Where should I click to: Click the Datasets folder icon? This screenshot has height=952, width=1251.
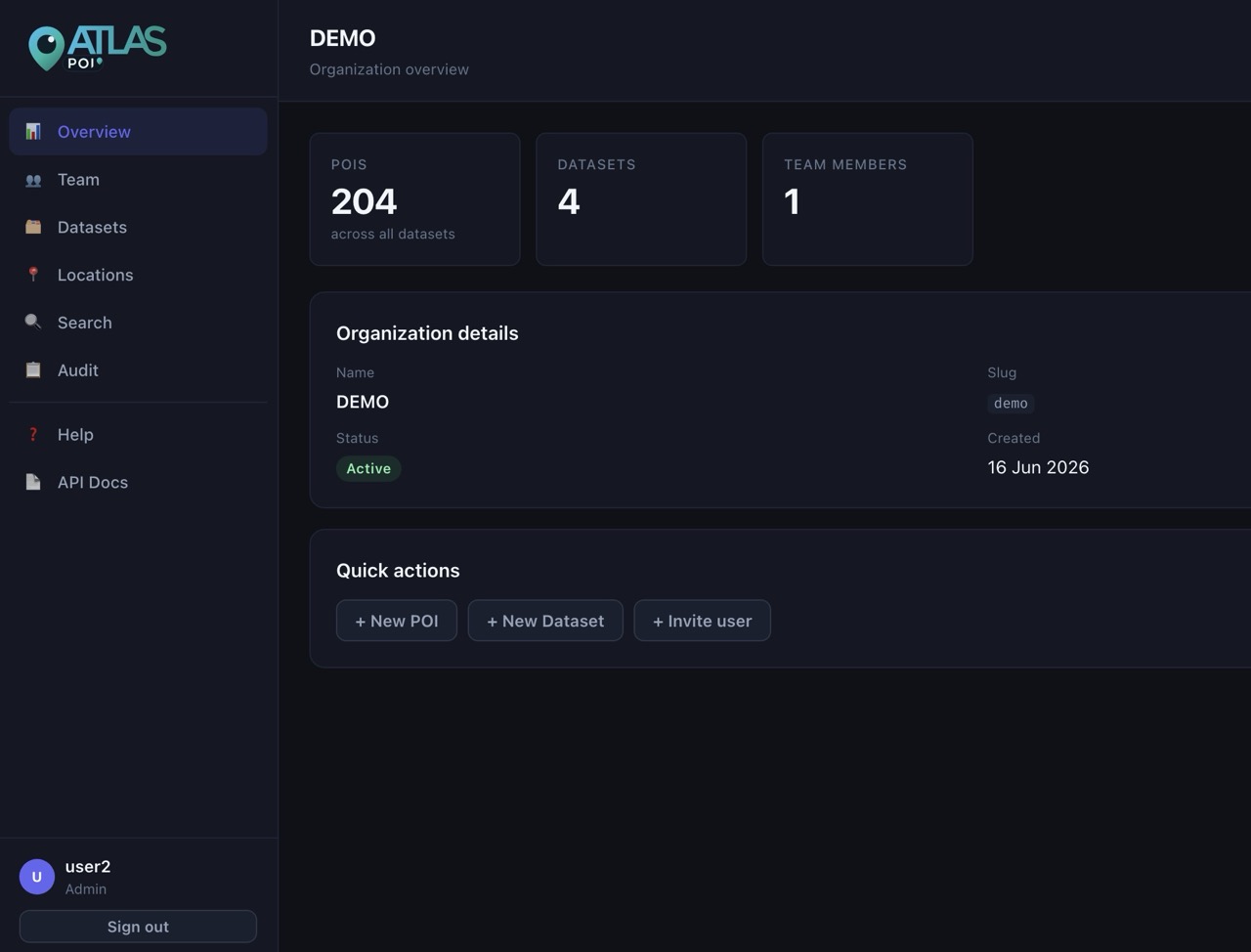pos(33,227)
